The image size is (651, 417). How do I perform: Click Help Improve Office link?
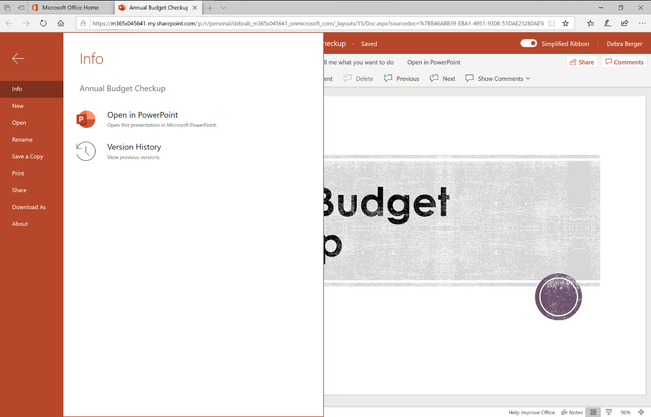pyautogui.click(x=531, y=412)
